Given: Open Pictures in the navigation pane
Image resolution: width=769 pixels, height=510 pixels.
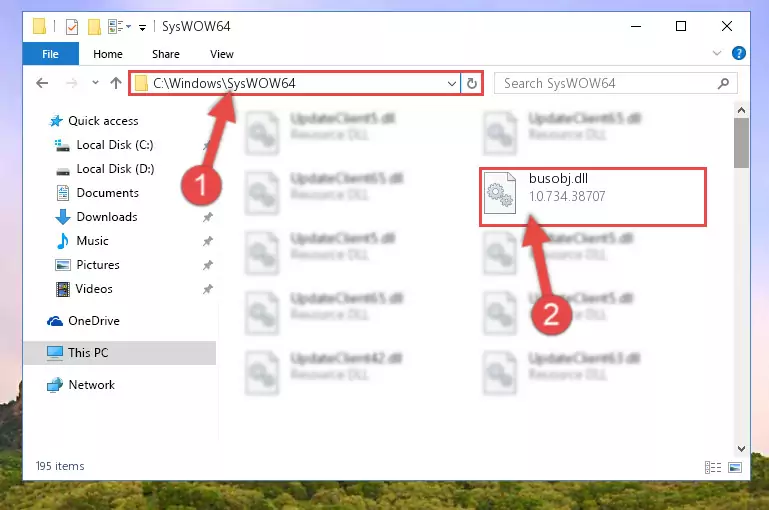Looking at the screenshot, I should pyautogui.click(x=98, y=265).
